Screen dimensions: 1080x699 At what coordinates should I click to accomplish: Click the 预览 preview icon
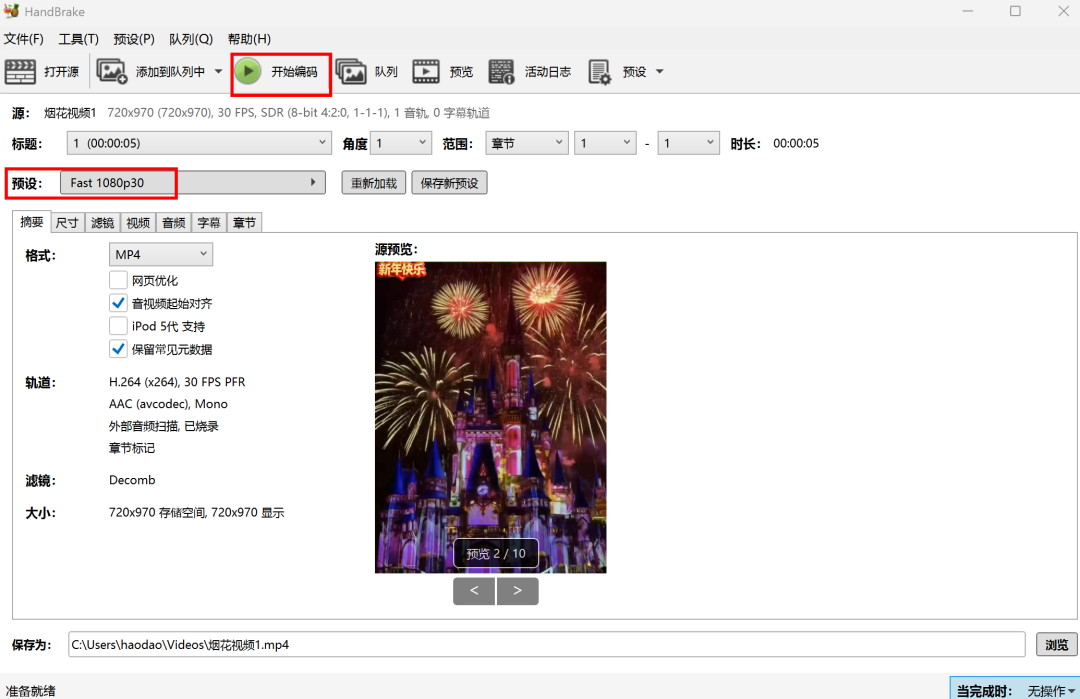point(426,72)
